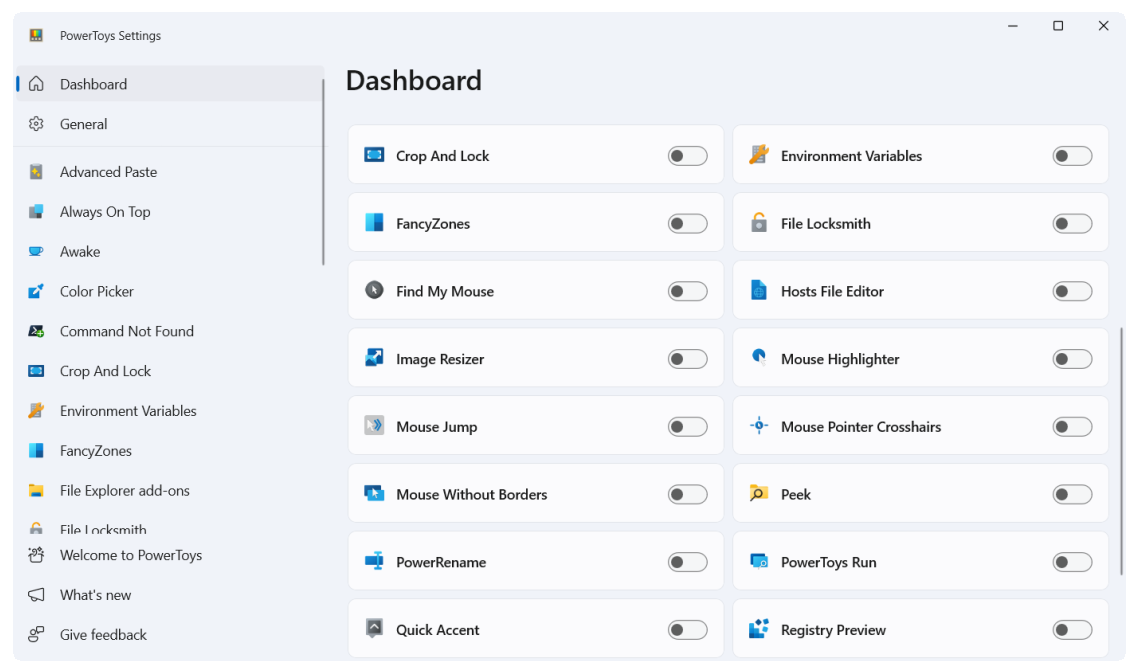Click the Color Picker icon in sidebar
The width and height of the screenshot is (1139, 670).
click(36, 291)
